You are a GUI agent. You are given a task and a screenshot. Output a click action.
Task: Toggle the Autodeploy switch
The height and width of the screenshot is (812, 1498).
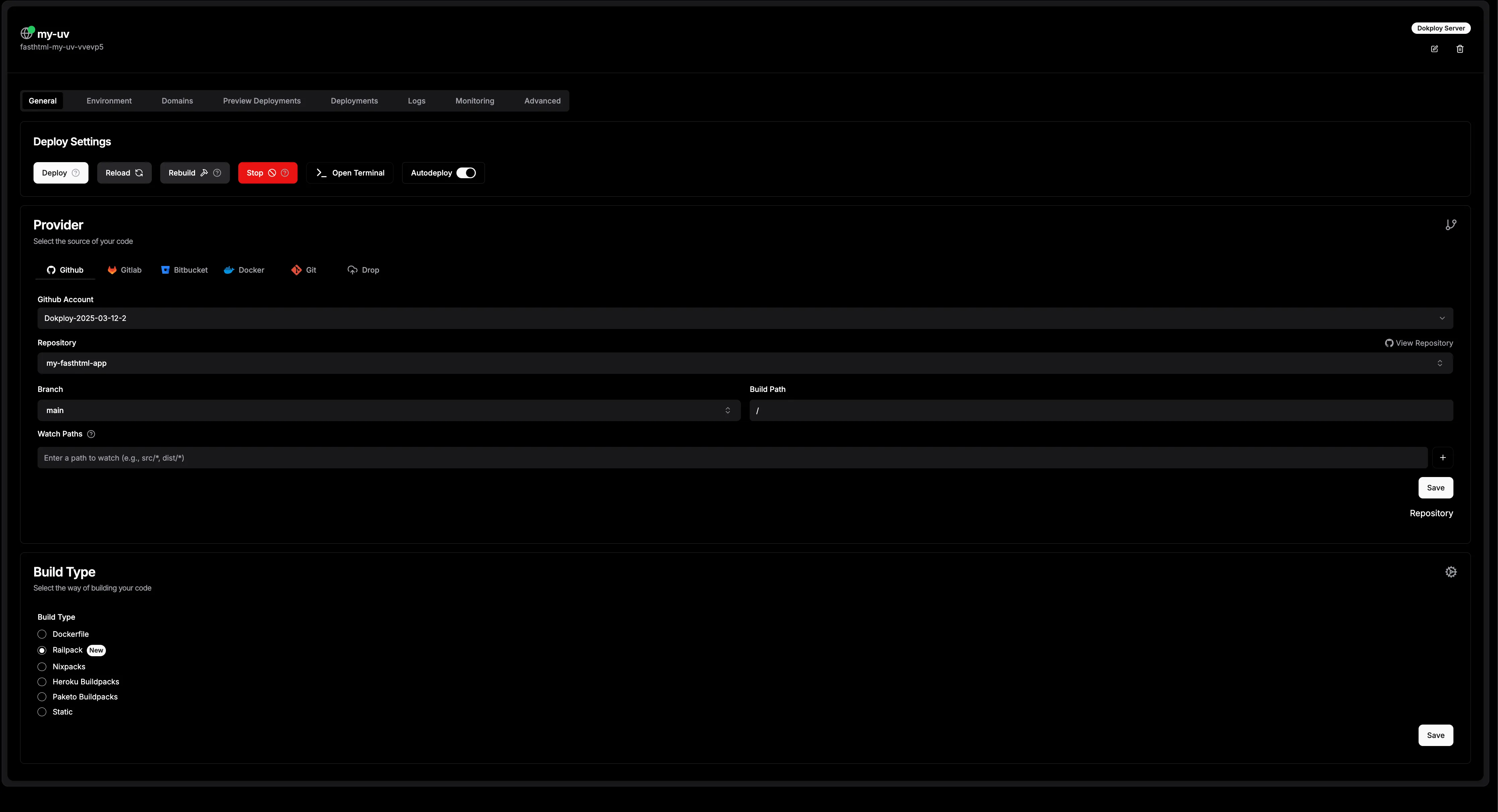[466, 173]
